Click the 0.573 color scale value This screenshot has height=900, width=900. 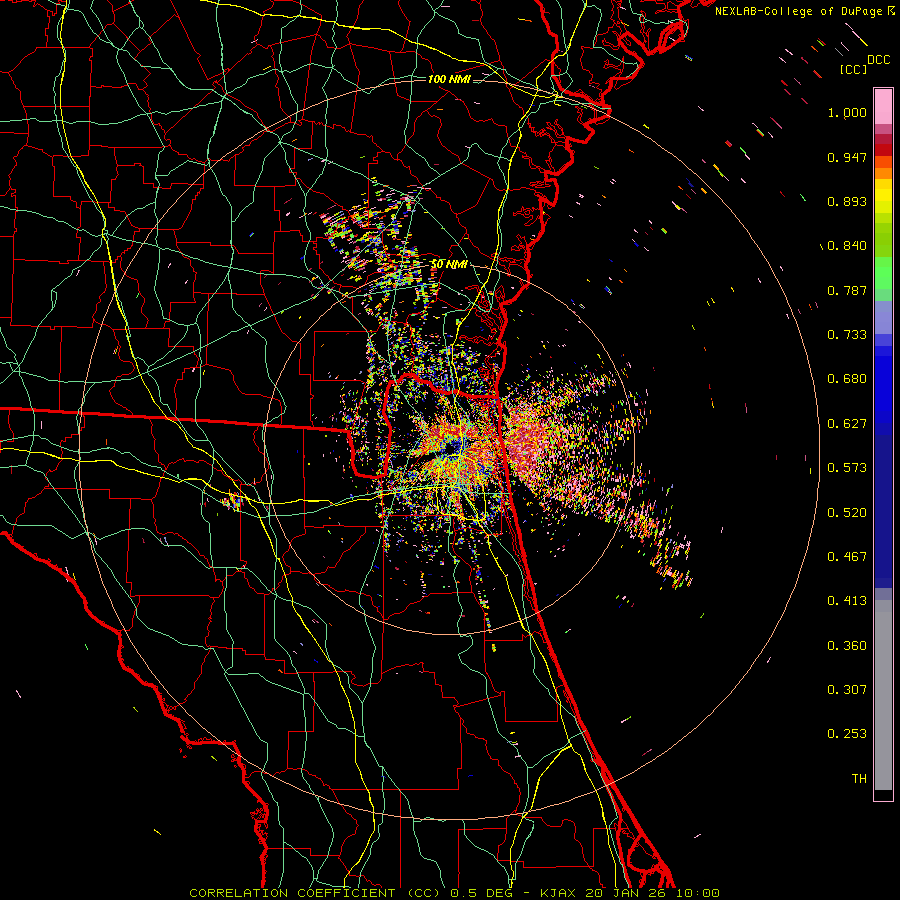point(847,468)
